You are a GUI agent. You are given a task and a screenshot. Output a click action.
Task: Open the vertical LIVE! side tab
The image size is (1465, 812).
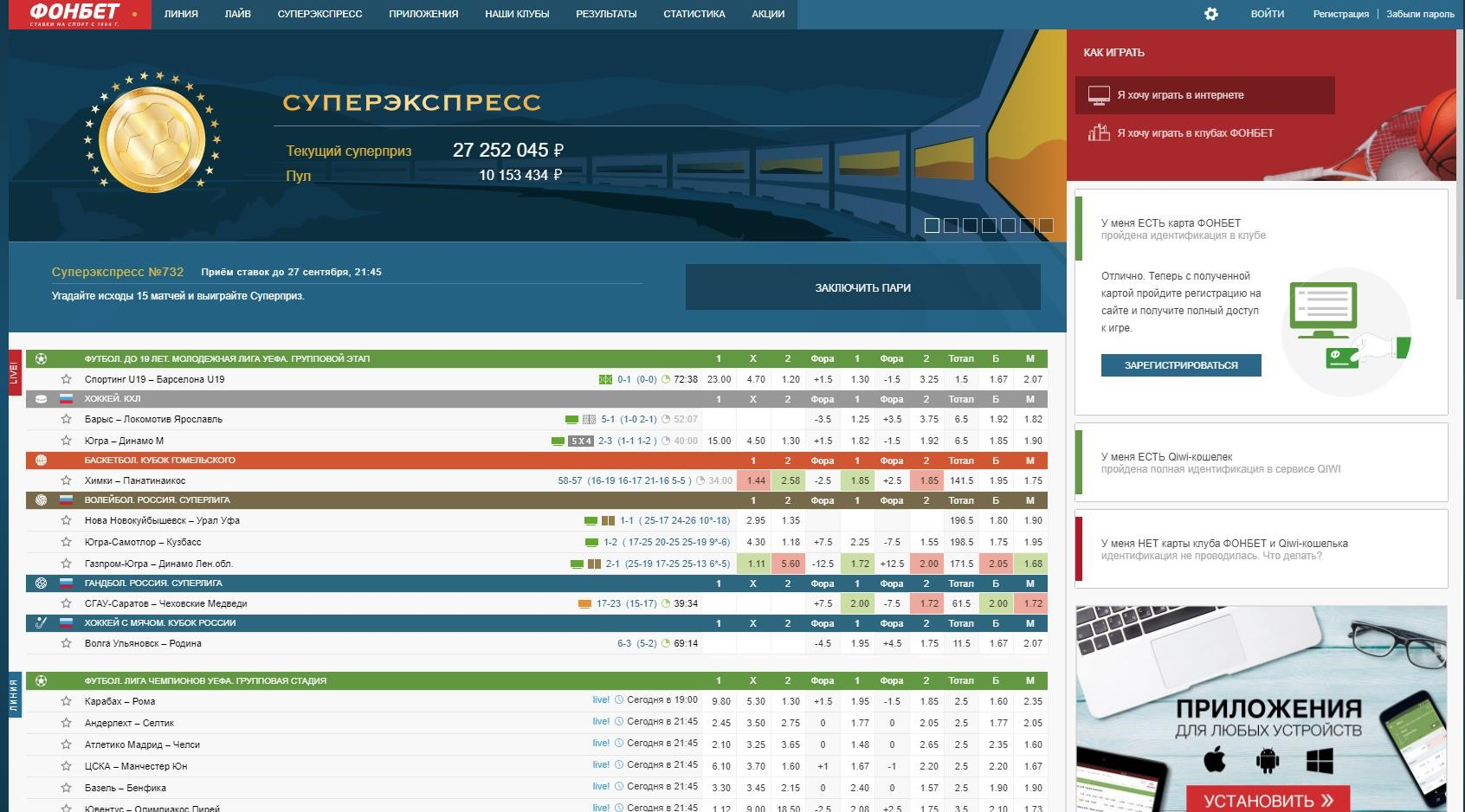tap(15, 372)
